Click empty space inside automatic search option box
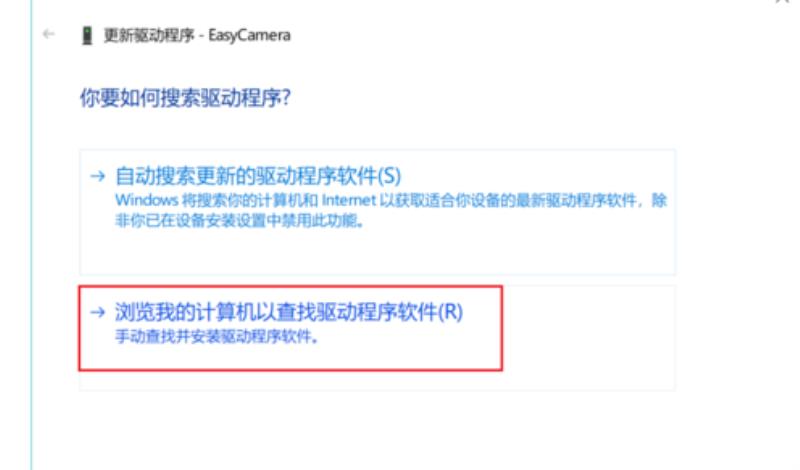The height and width of the screenshot is (470, 800). (378, 253)
